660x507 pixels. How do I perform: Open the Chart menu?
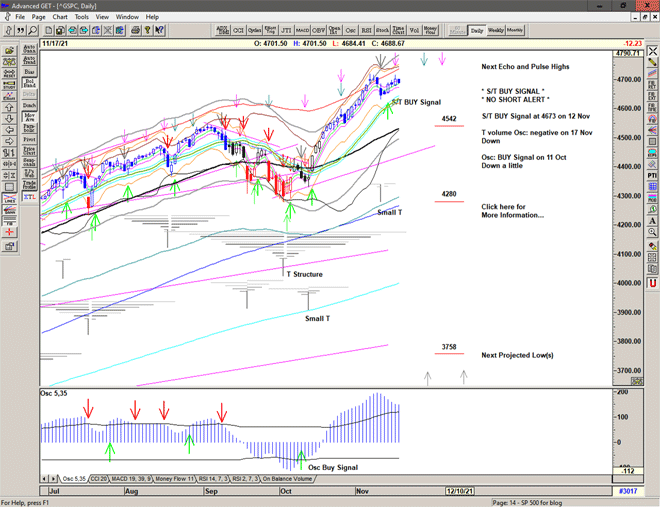pos(60,17)
